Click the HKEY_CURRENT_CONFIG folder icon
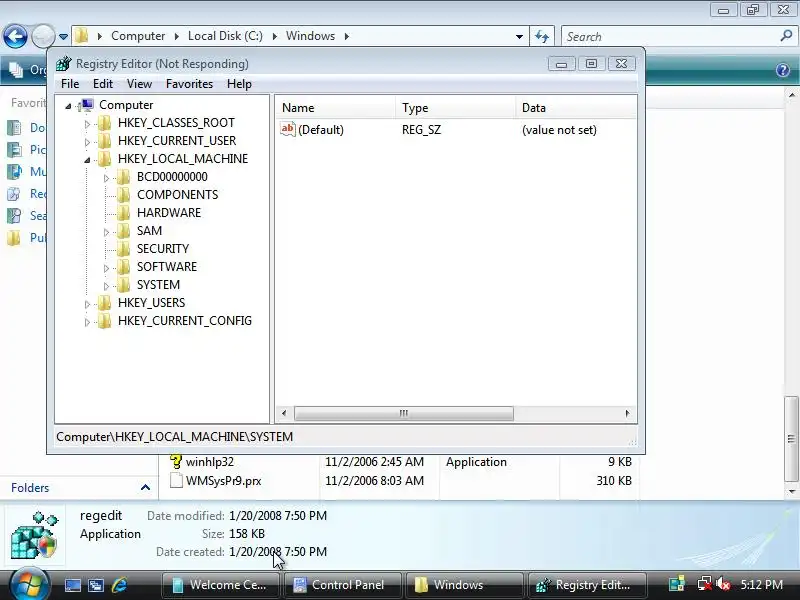 105,320
